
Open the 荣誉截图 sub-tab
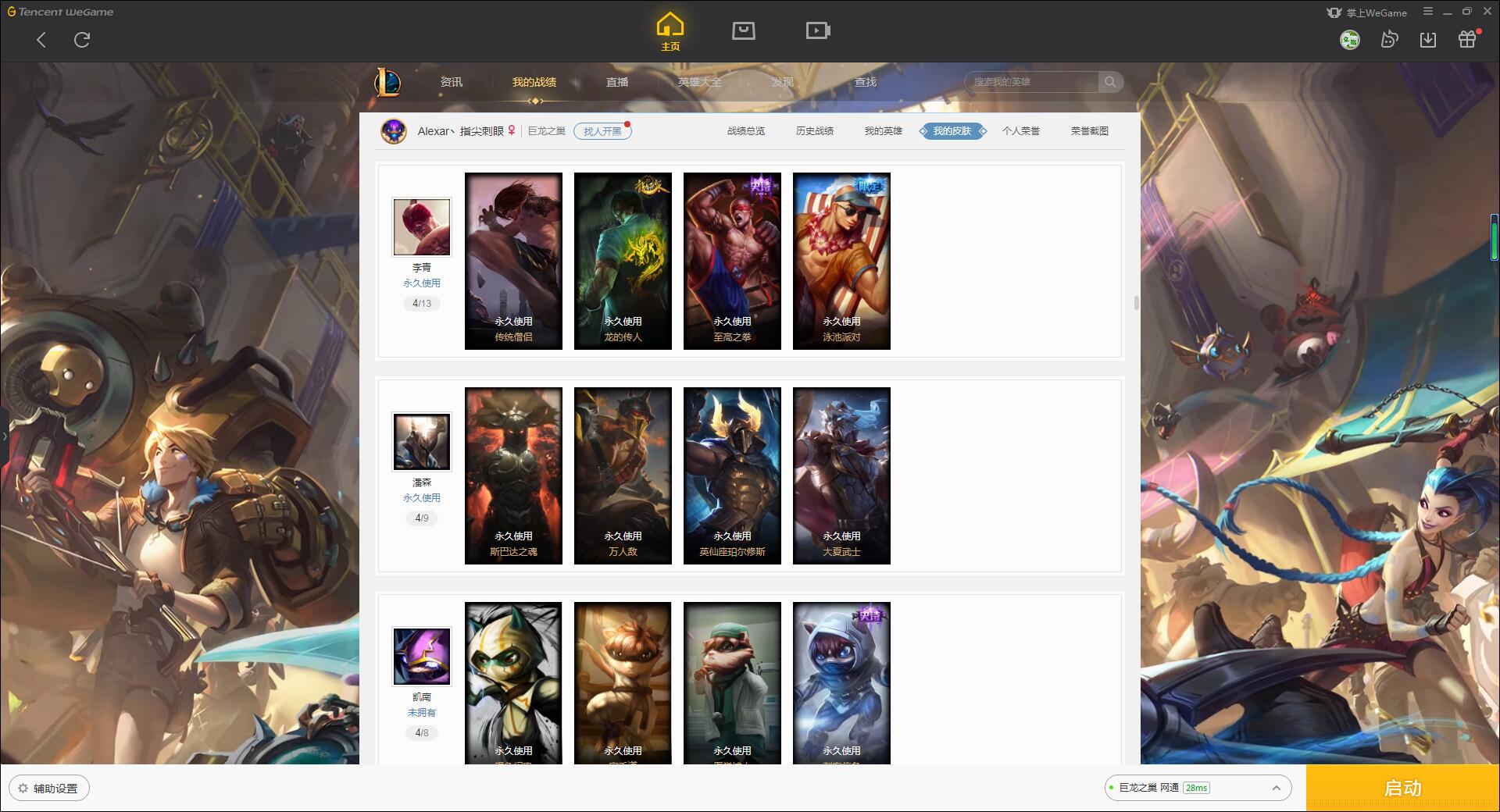[x=1090, y=131]
